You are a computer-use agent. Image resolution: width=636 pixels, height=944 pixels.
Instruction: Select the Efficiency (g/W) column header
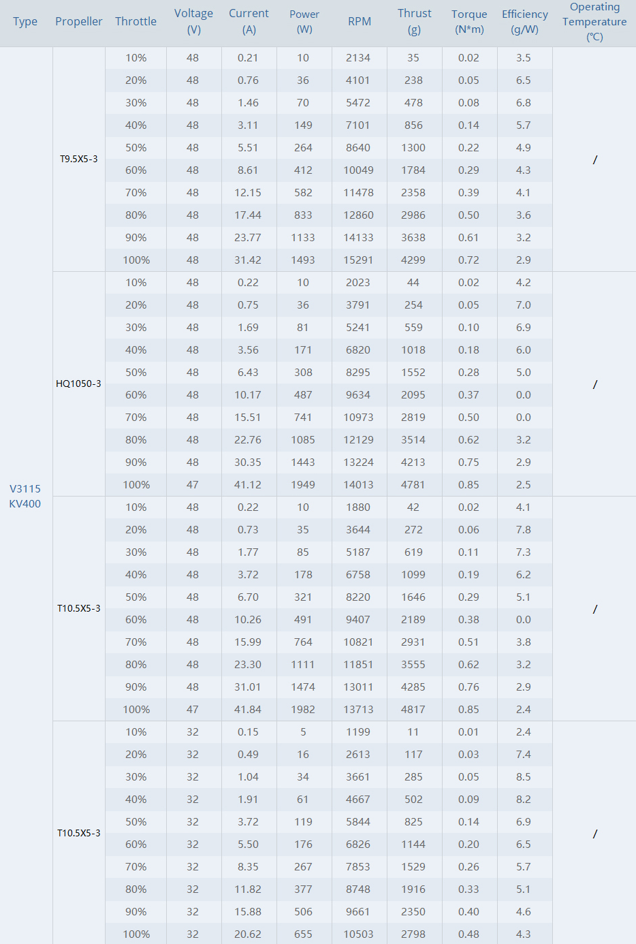(x=524, y=21)
